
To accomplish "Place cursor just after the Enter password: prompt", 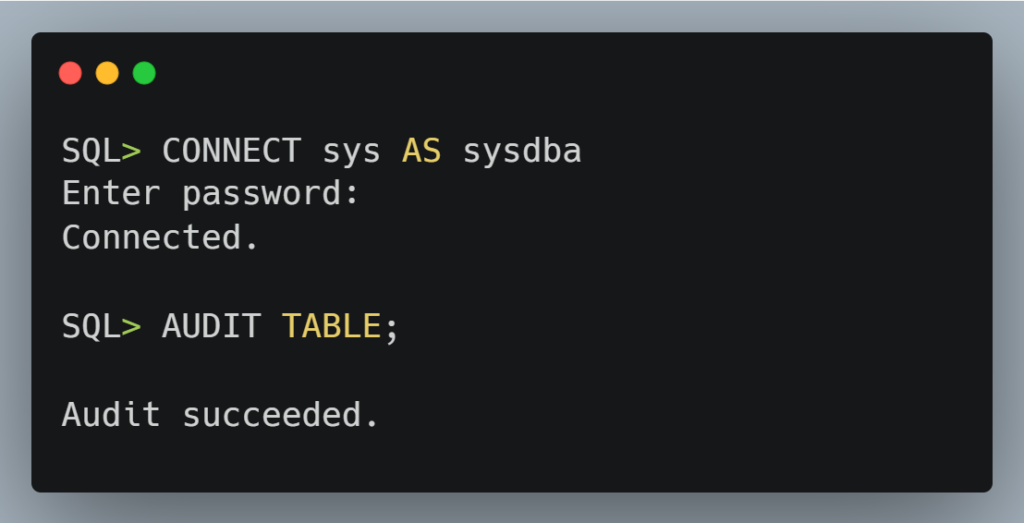I will coord(364,194).
